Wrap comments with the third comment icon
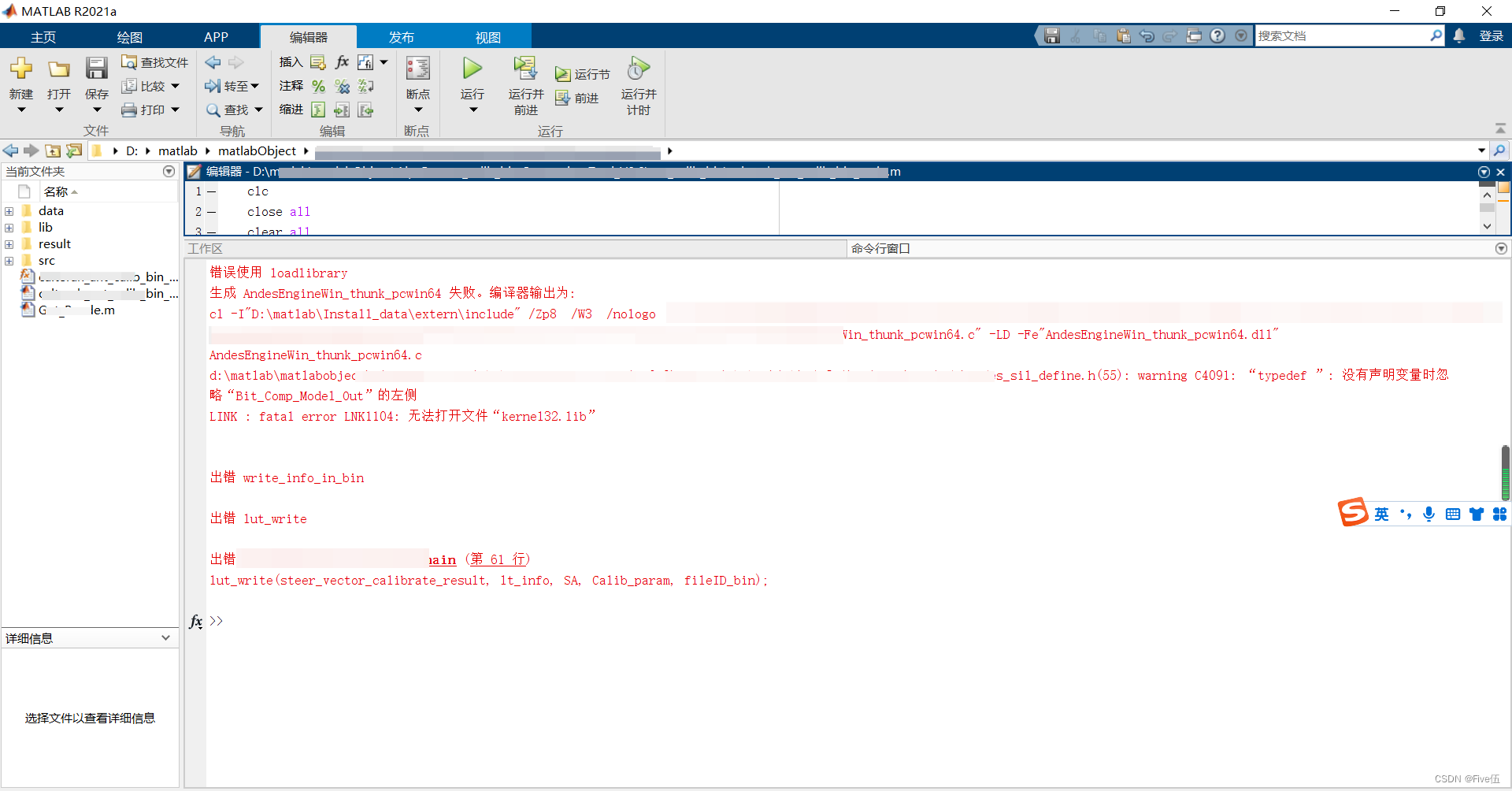 point(365,86)
